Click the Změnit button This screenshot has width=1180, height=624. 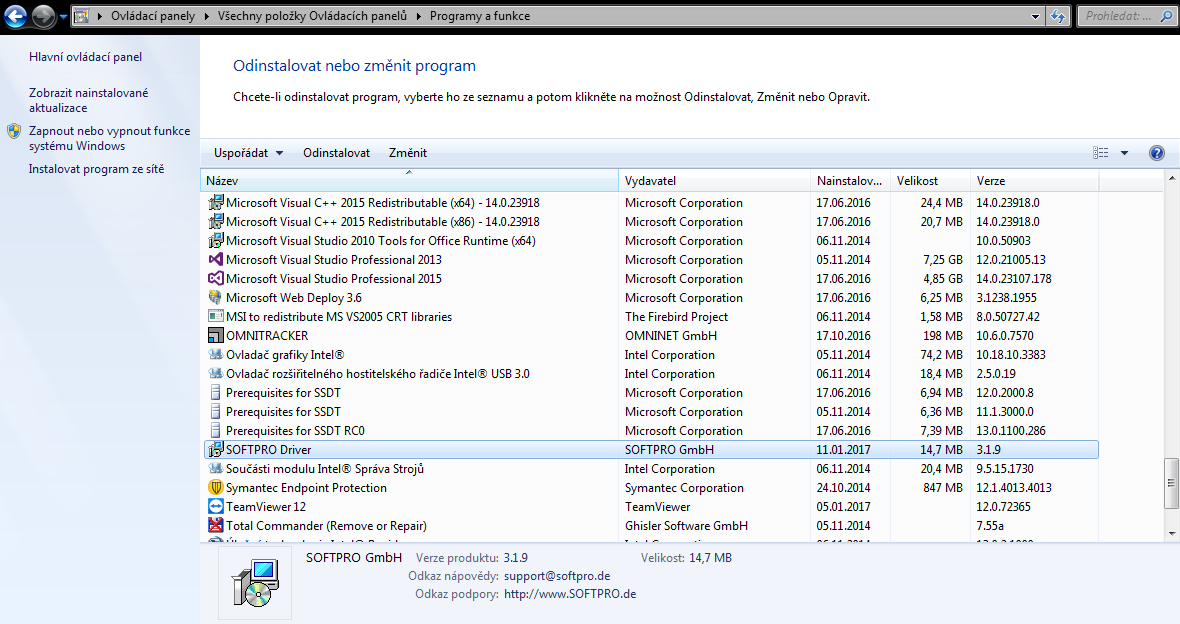coord(408,153)
